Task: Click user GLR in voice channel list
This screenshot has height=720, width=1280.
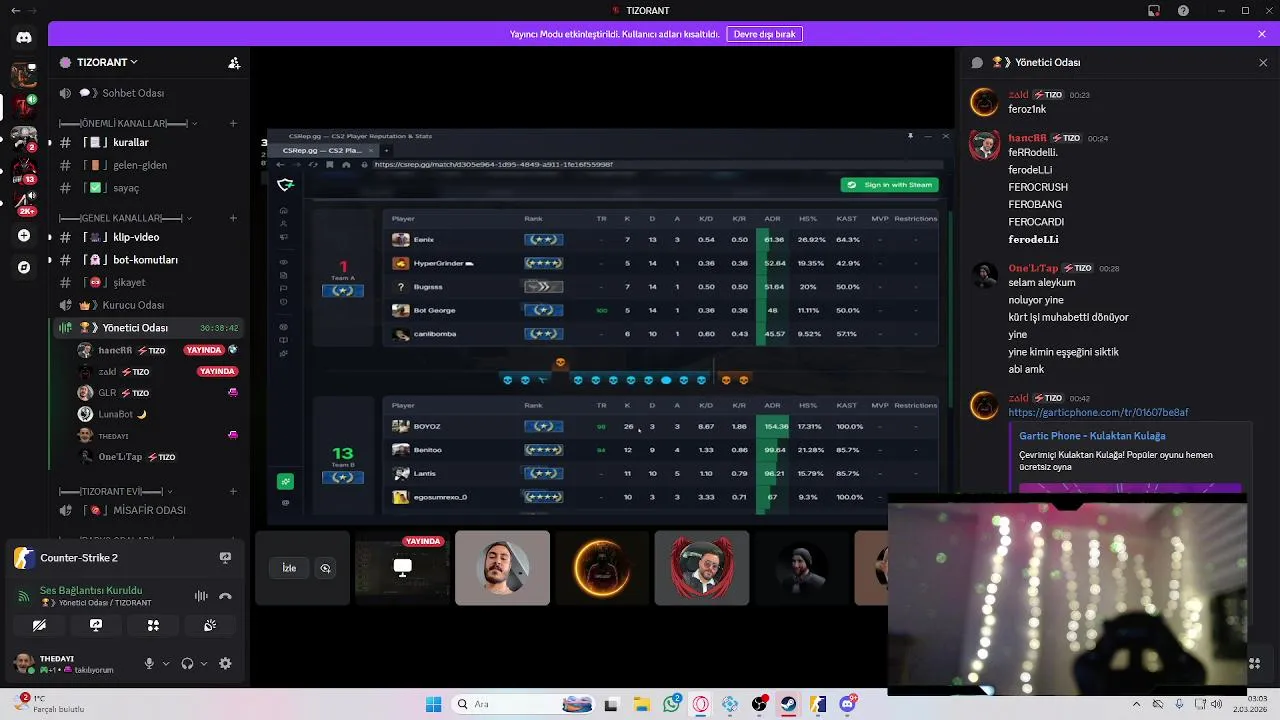Action: point(158,393)
